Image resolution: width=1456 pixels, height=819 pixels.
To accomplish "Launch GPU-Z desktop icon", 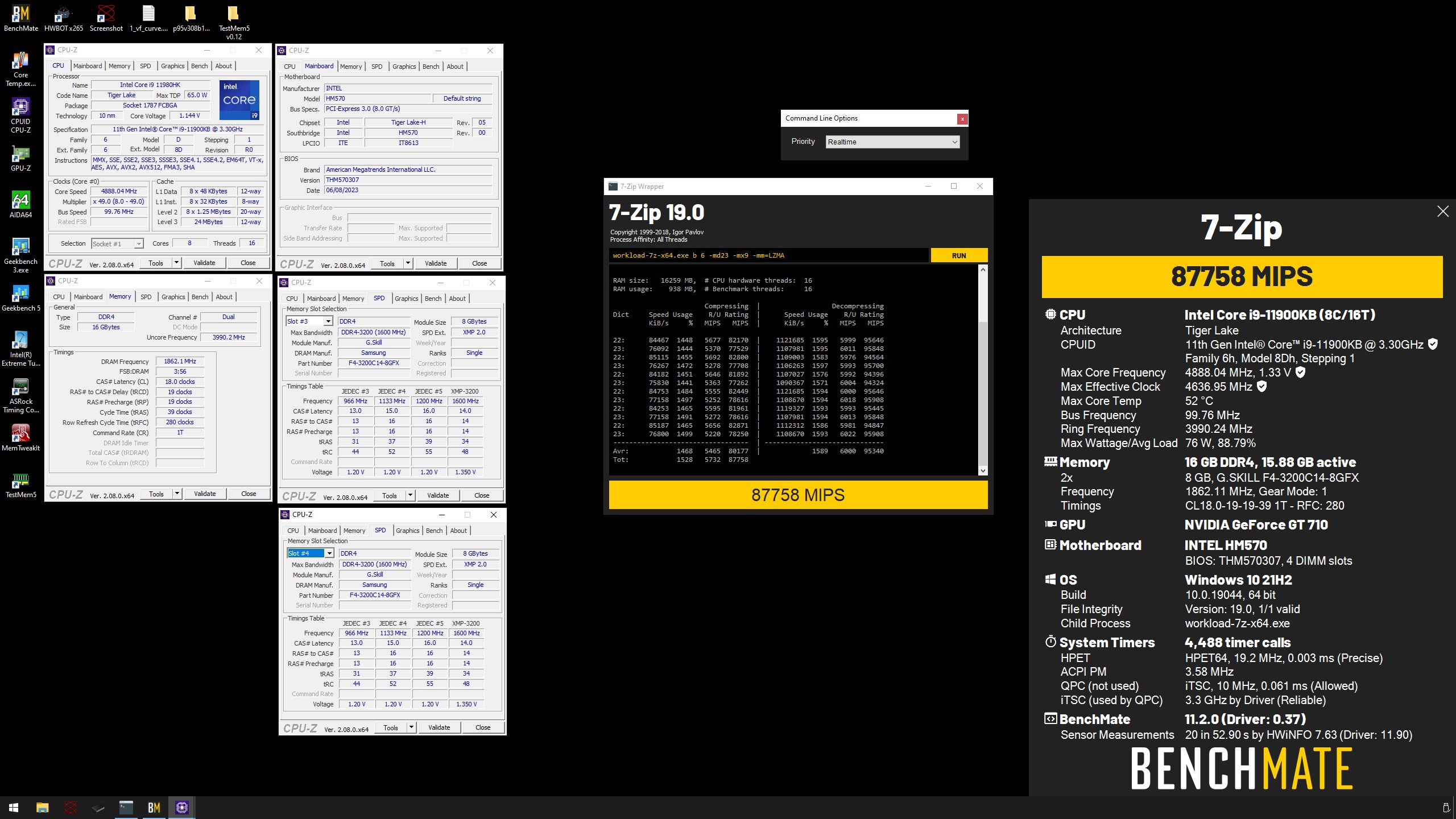I will point(21,158).
